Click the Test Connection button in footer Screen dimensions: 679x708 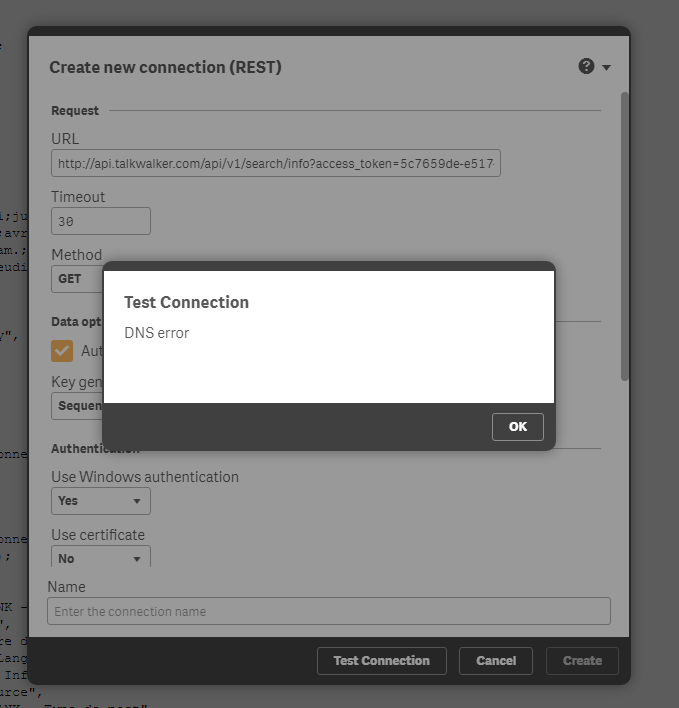click(381, 661)
